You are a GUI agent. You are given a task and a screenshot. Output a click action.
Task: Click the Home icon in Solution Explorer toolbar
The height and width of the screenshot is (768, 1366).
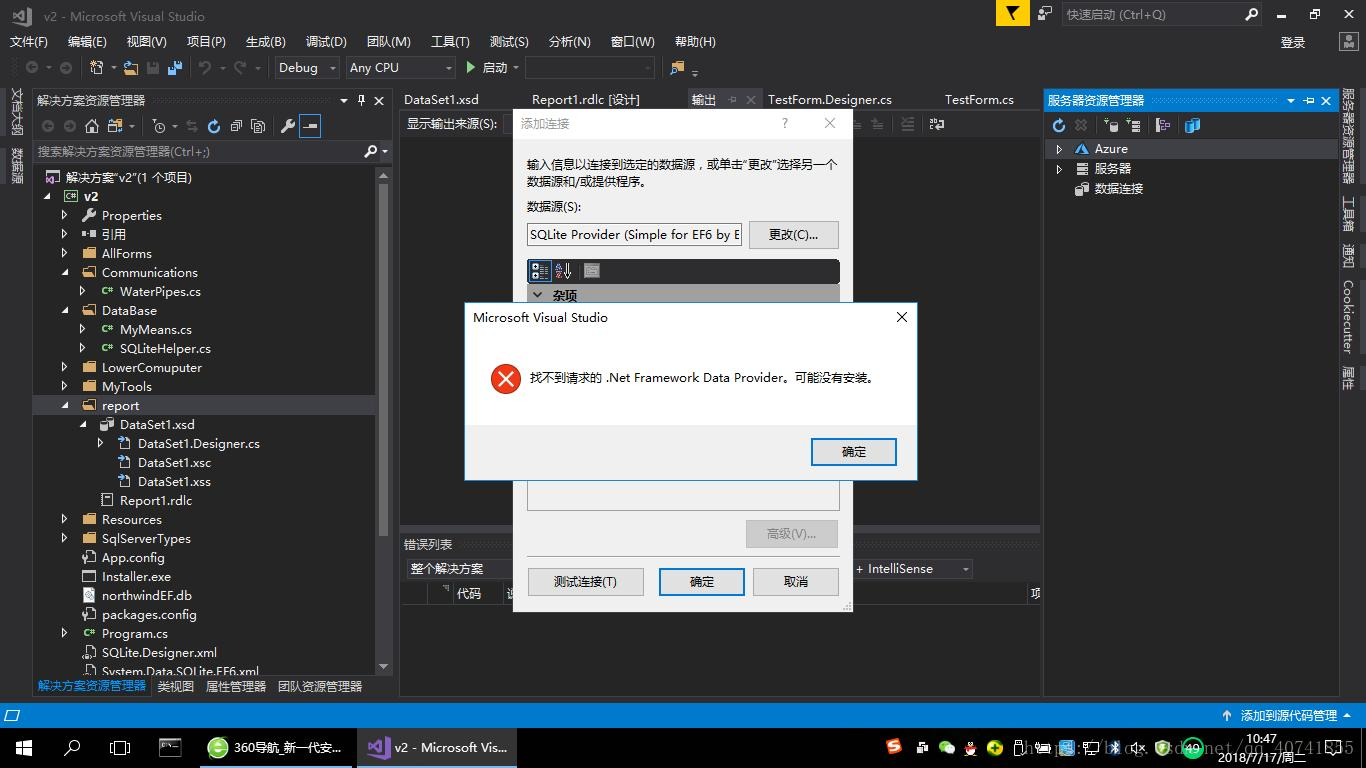(91, 125)
